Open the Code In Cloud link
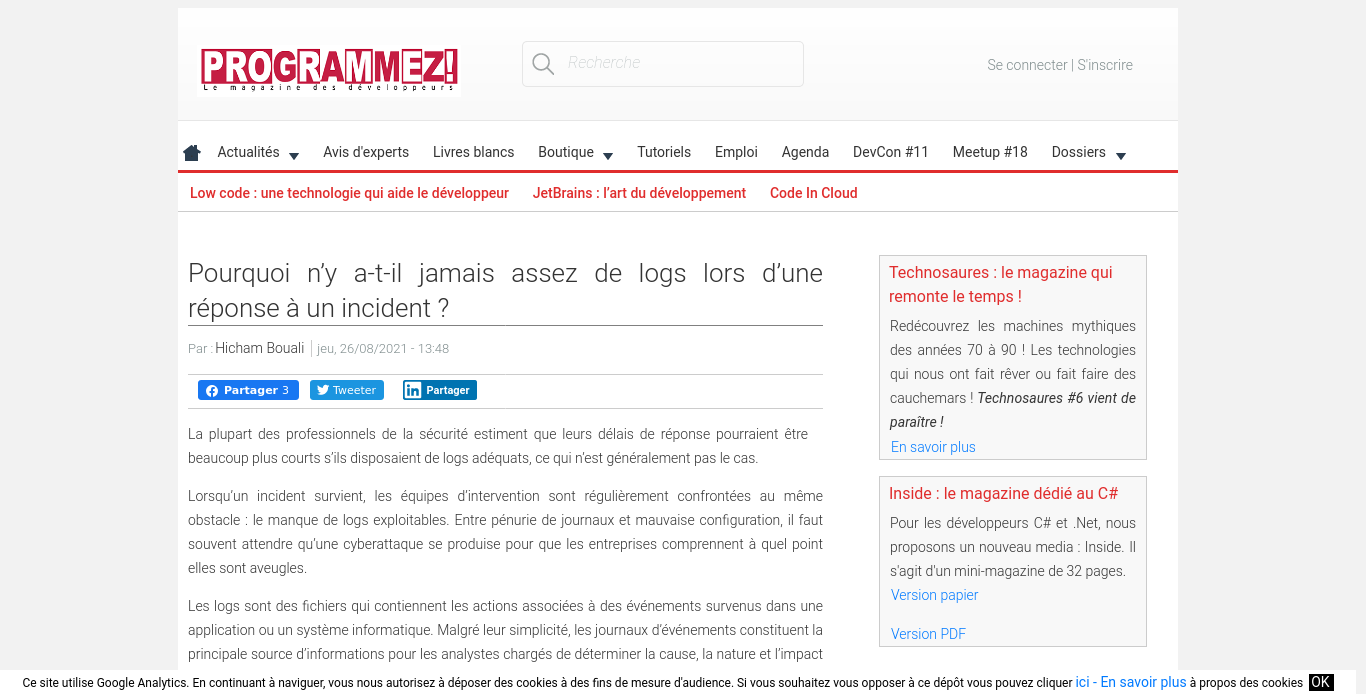The height and width of the screenshot is (694, 1366). [x=813, y=193]
